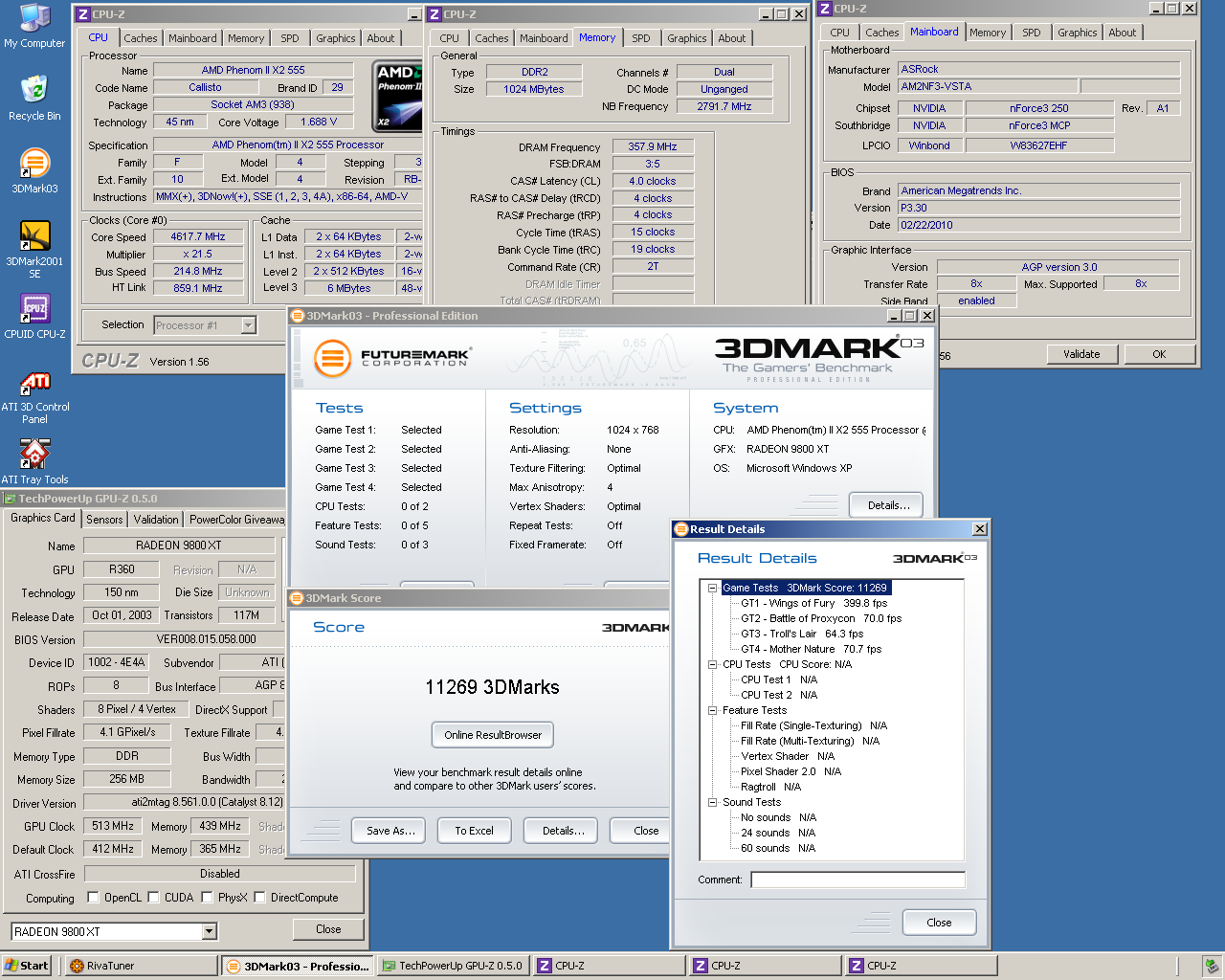Click the system tray icon
The height and width of the screenshot is (980, 1225).
tap(1211, 966)
